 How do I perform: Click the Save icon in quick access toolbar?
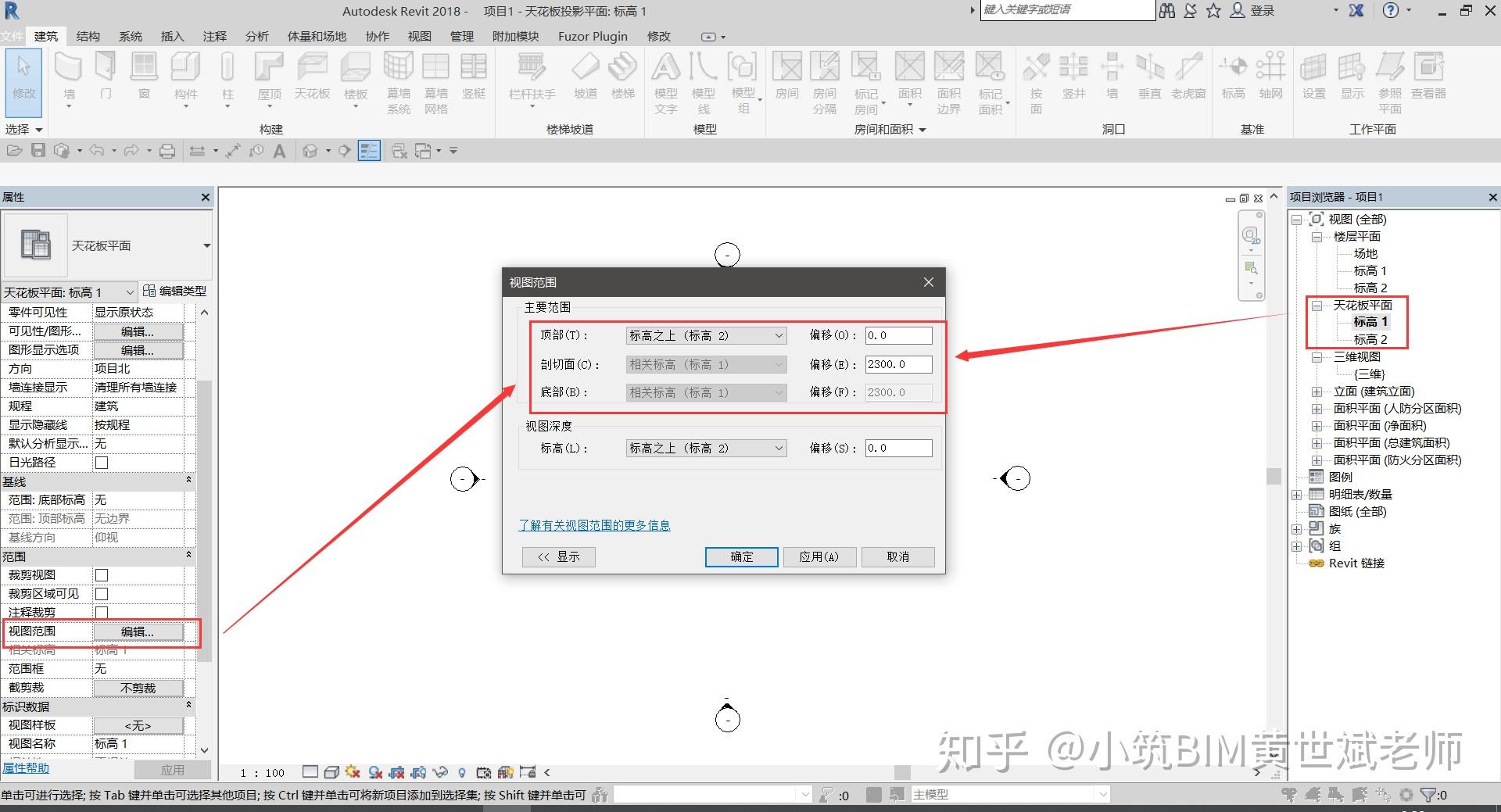click(x=38, y=150)
